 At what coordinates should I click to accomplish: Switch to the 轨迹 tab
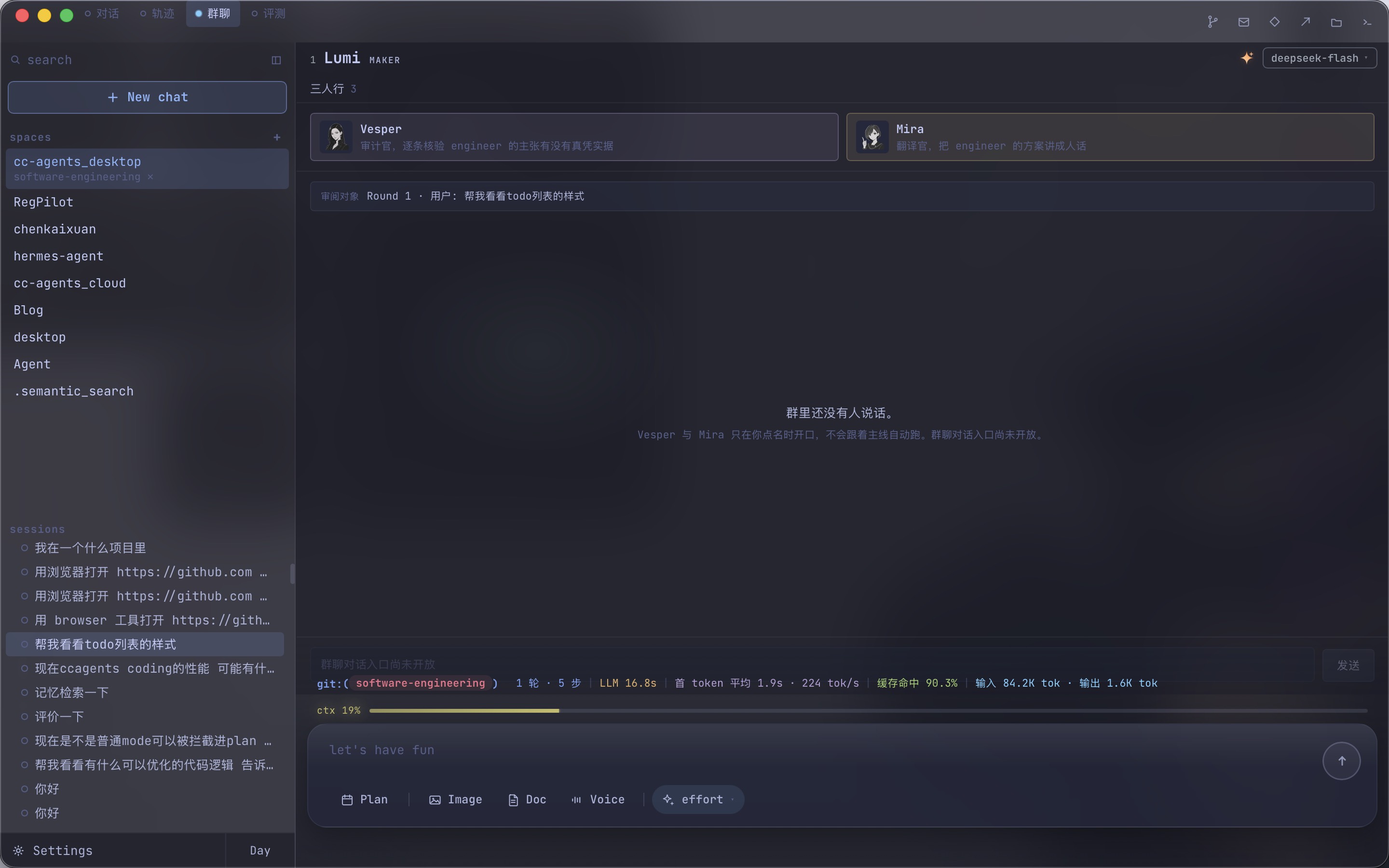pyautogui.click(x=157, y=13)
